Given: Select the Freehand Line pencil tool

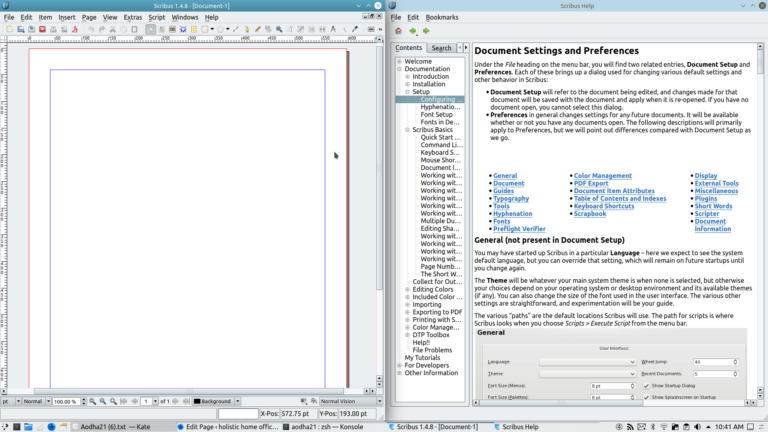Looking at the screenshot, I should point(257,29).
